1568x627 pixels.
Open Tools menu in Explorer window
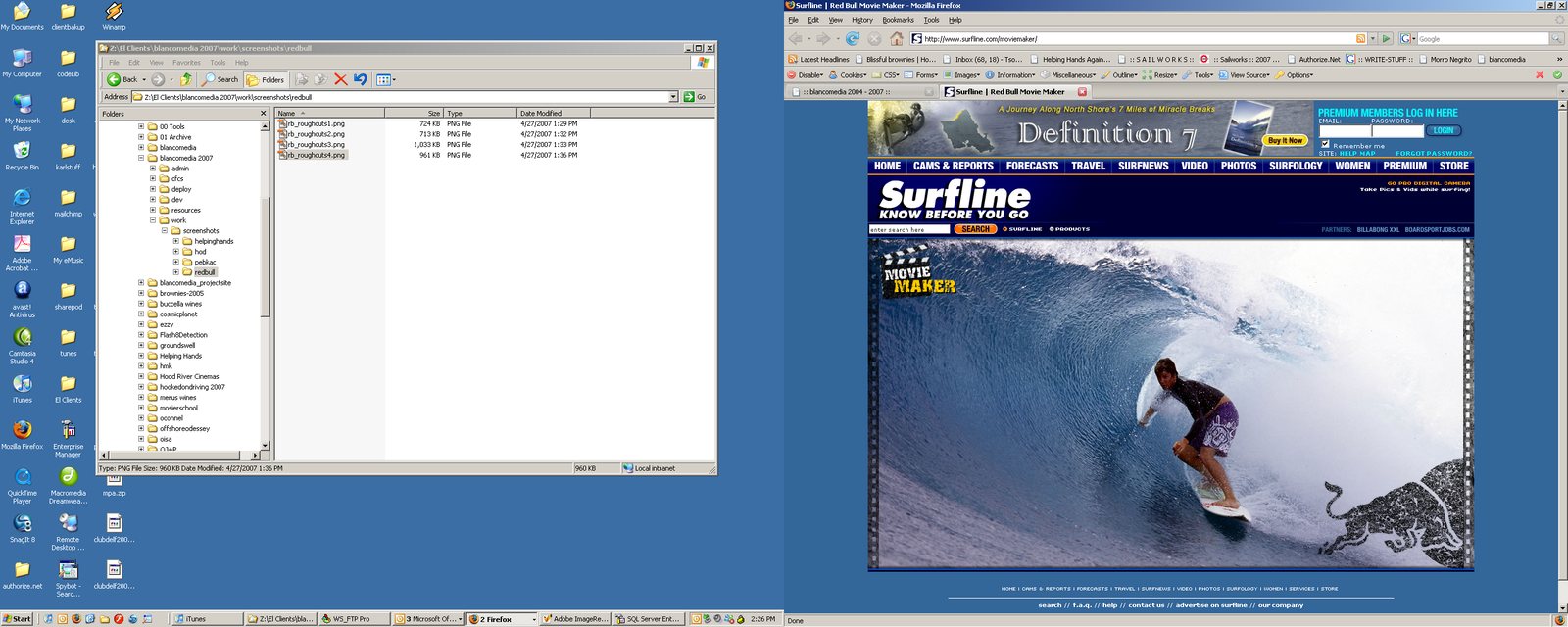[218, 62]
